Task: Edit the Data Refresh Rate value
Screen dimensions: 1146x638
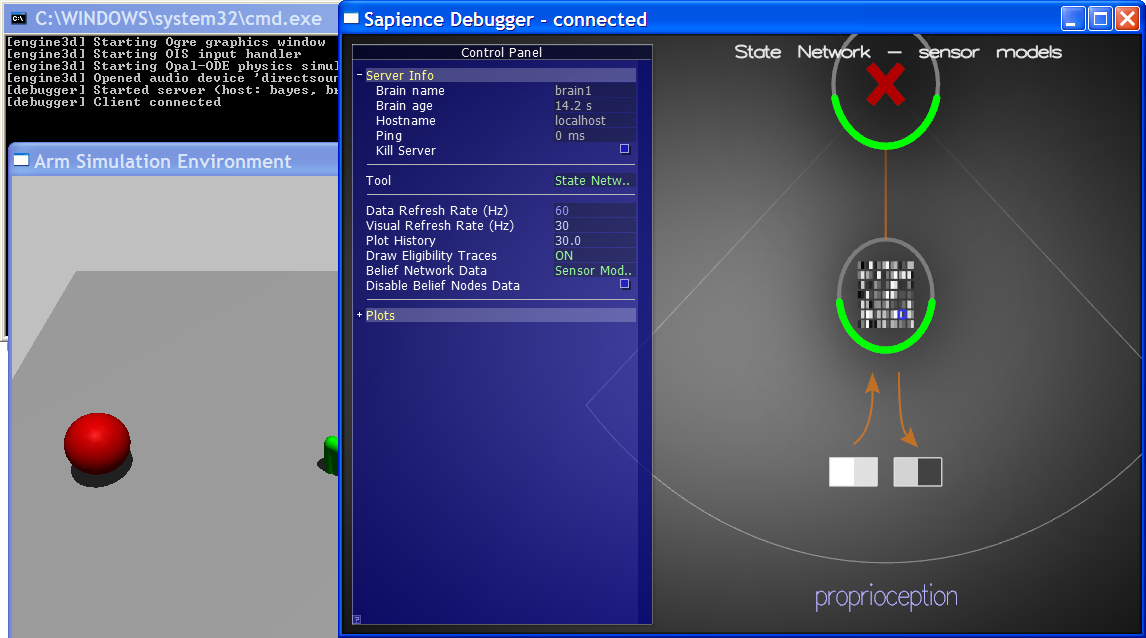Action: click(593, 211)
